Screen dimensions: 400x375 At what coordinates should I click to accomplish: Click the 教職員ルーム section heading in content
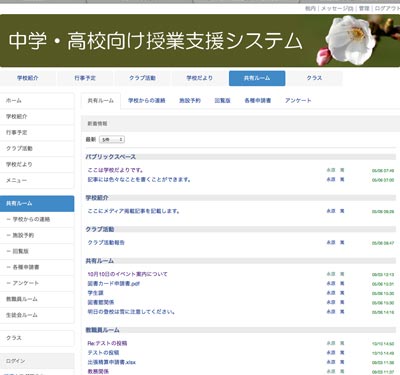coord(103,330)
